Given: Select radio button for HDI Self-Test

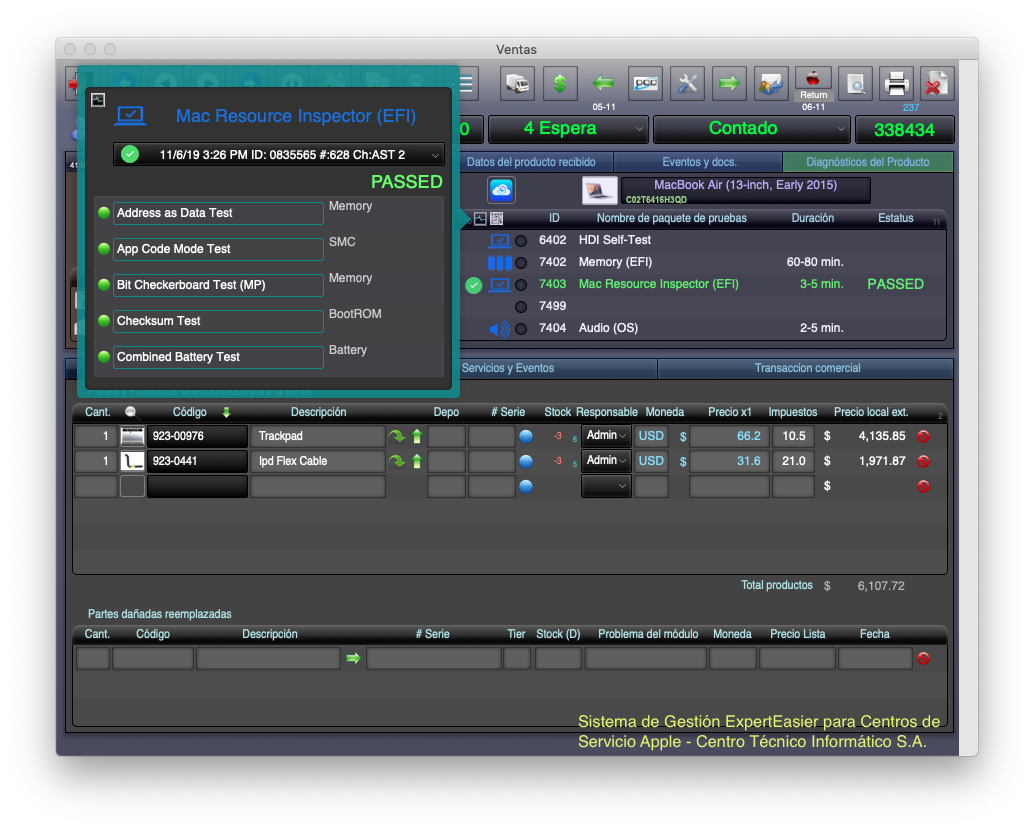Looking at the screenshot, I should click(521, 241).
